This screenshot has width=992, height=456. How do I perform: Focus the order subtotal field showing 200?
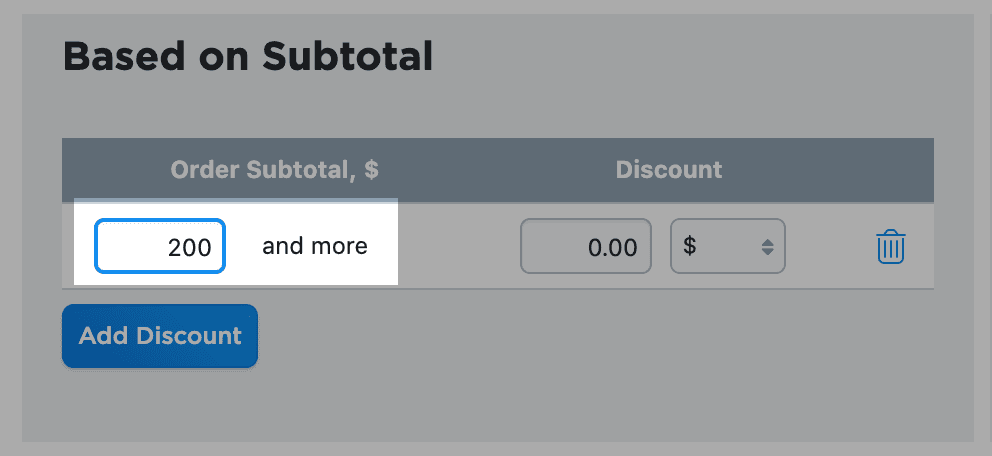(160, 246)
